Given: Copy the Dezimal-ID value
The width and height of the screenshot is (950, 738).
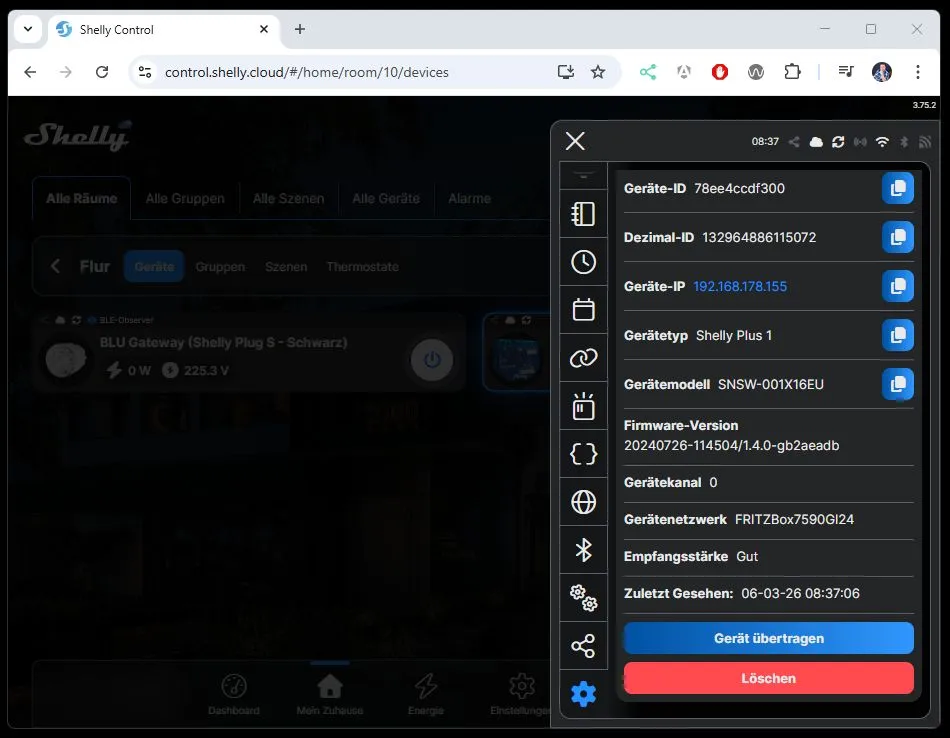Looking at the screenshot, I should [897, 237].
